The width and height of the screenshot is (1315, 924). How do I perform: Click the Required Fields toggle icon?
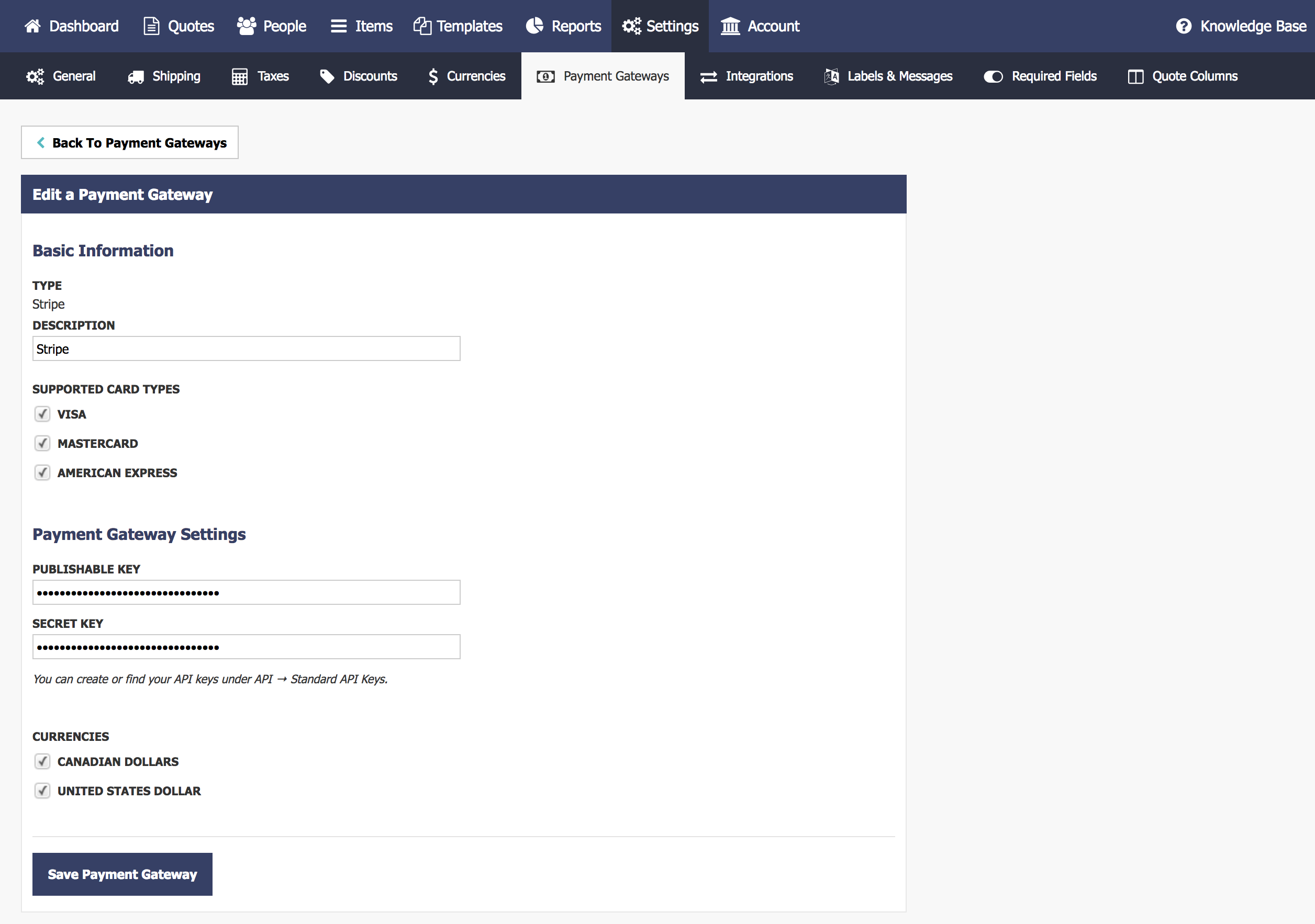click(993, 77)
